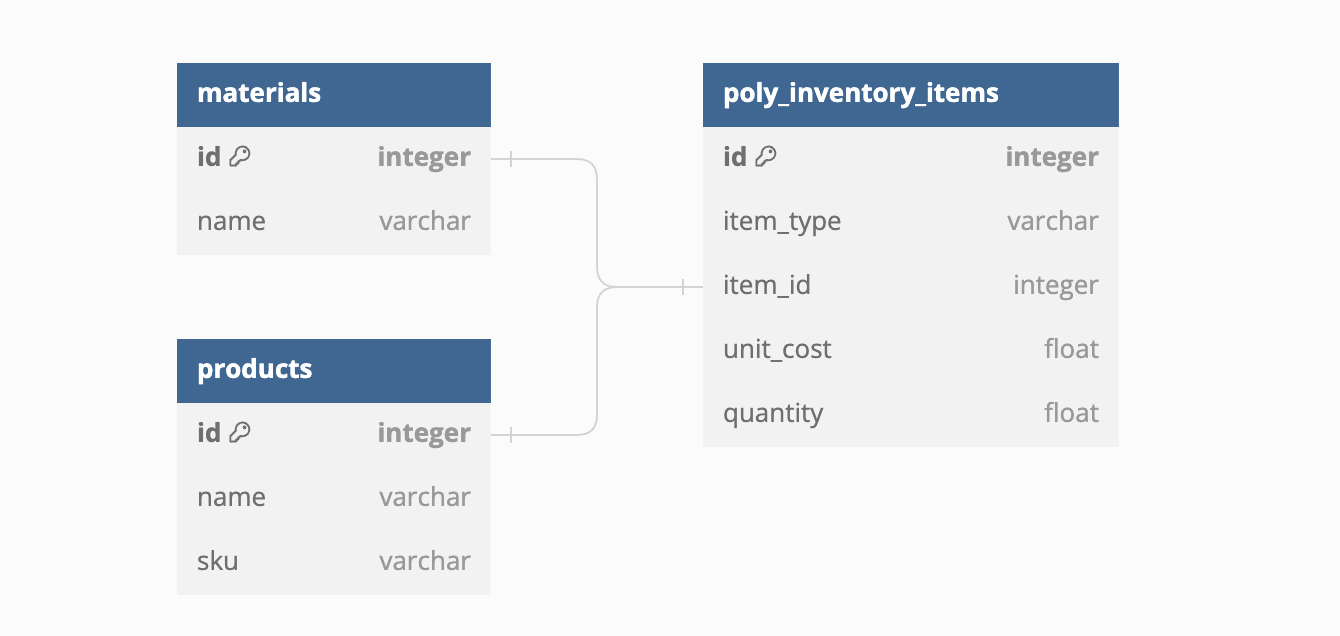Click relationship connector next to materials id
This screenshot has height=636, width=1340.
coord(510,159)
